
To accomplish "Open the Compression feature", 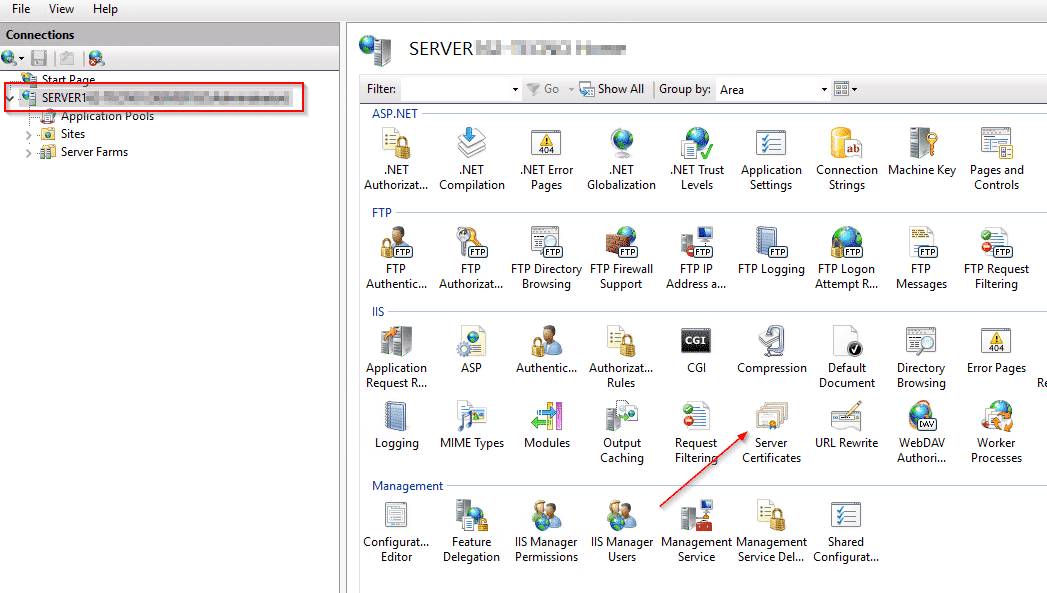I will (x=771, y=350).
